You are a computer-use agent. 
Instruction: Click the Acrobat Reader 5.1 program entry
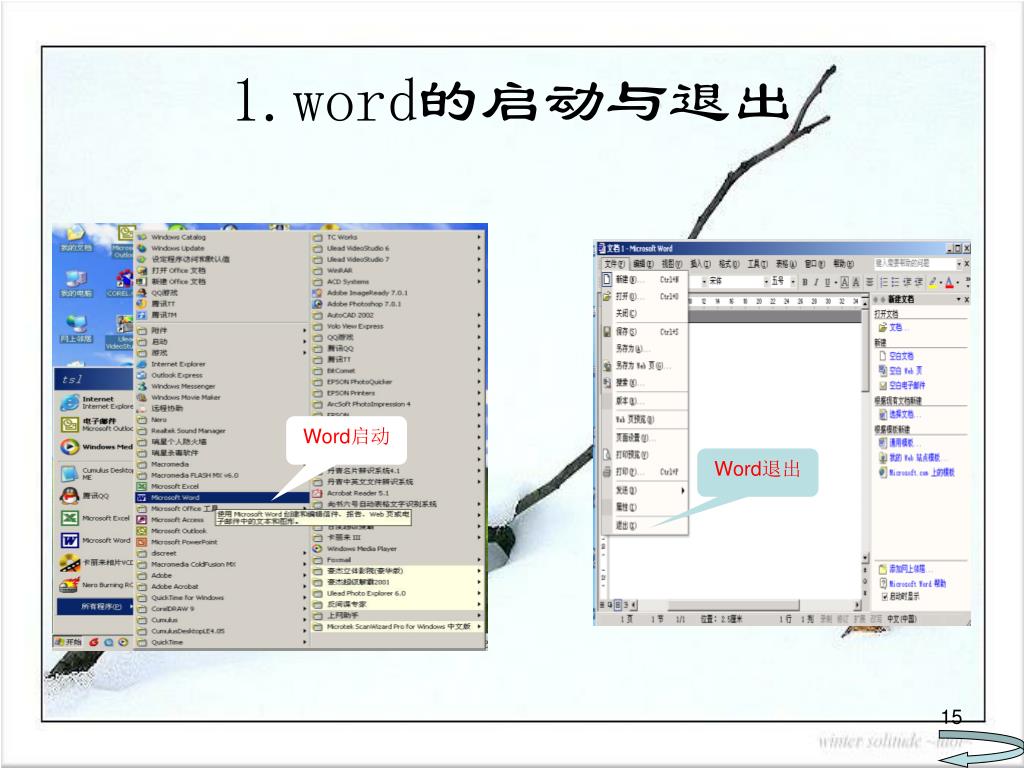[x=357, y=493]
